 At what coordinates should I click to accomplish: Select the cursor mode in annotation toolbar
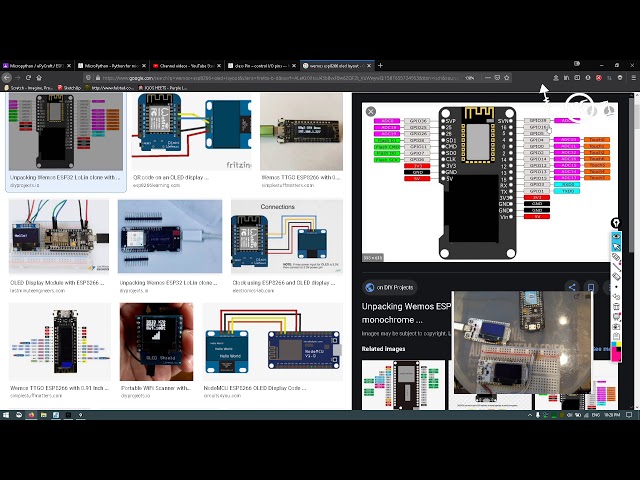616,247
